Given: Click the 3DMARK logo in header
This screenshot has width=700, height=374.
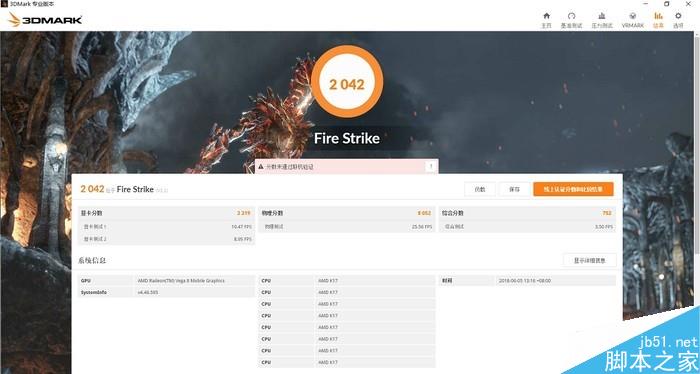Looking at the screenshot, I should (45, 20).
